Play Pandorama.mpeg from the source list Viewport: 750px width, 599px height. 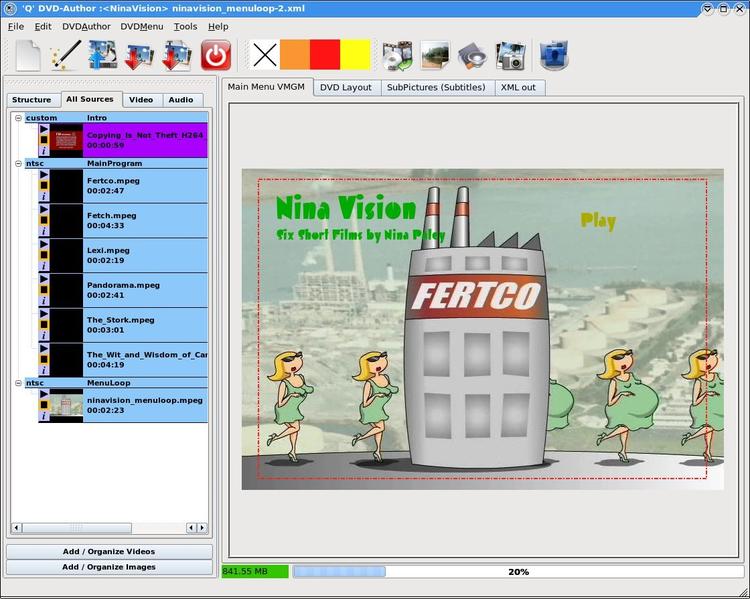(44, 279)
